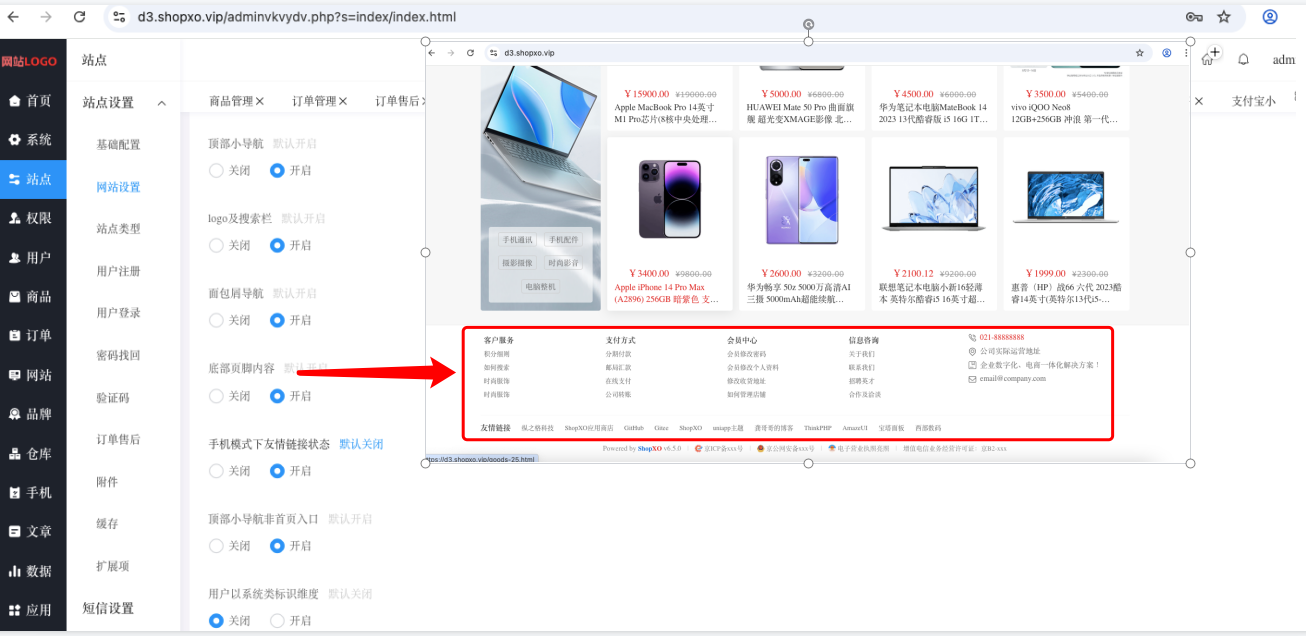Open the saved passwords key icon

pos(1194,17)
